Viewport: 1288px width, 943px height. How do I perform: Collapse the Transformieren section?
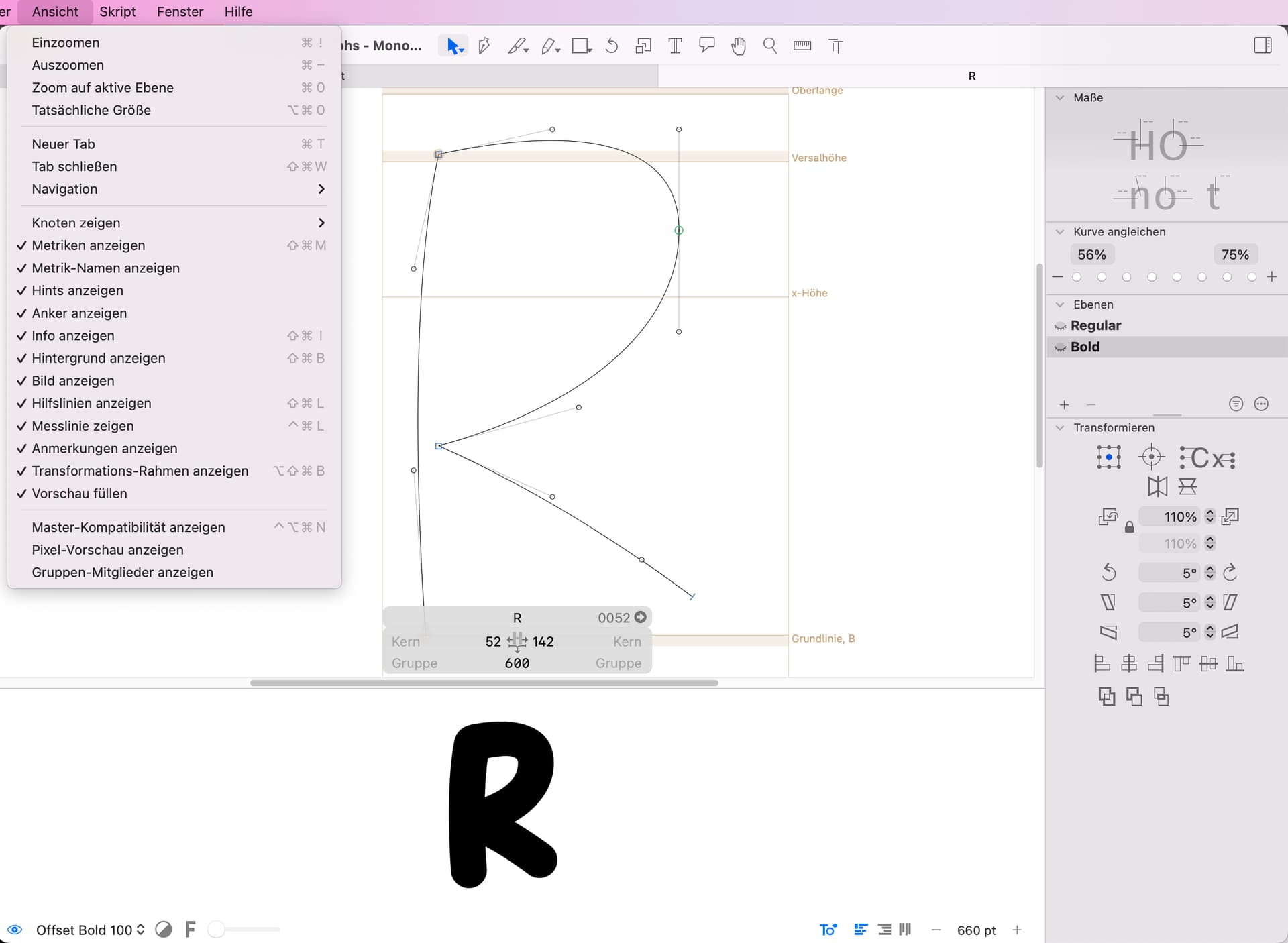point(1060,428)
